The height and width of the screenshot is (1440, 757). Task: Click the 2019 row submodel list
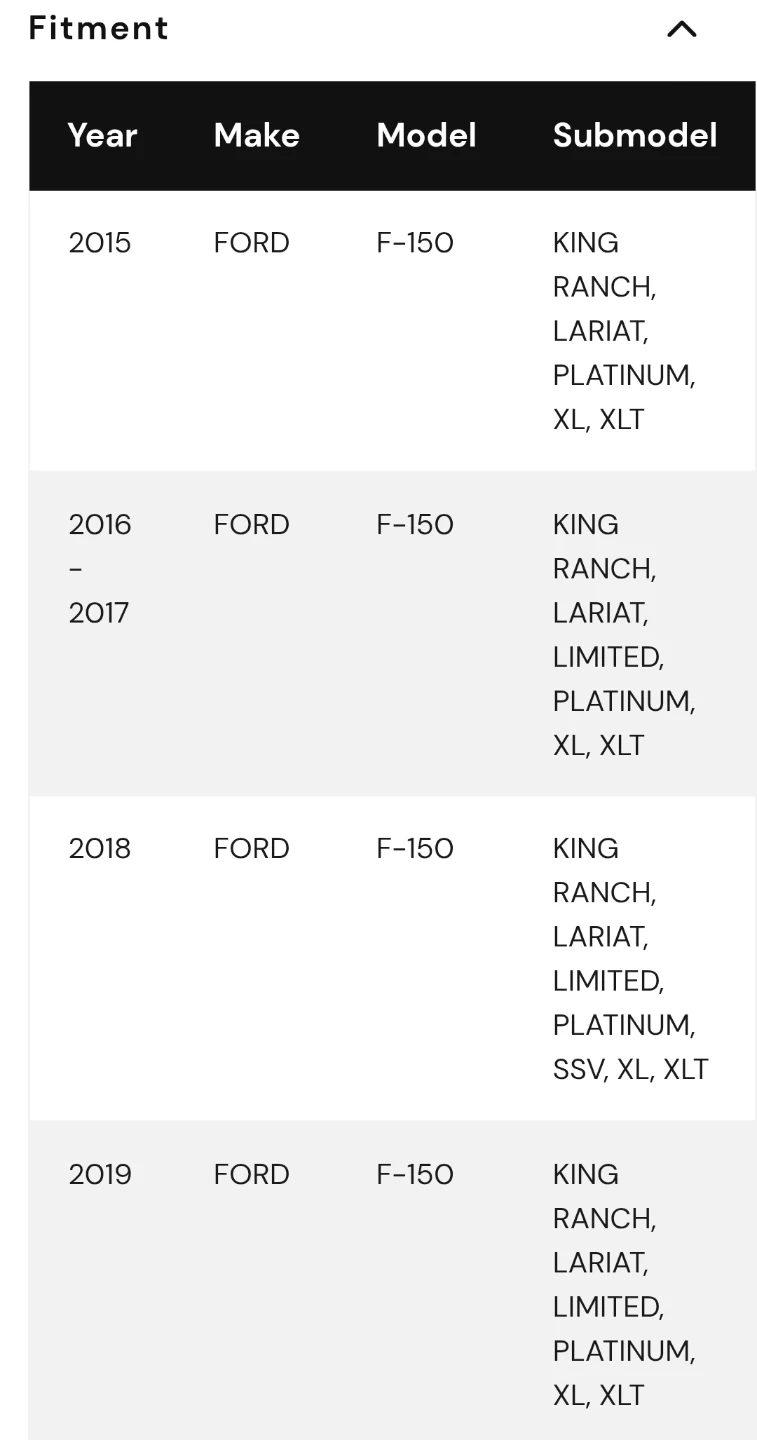point(623,1284)
